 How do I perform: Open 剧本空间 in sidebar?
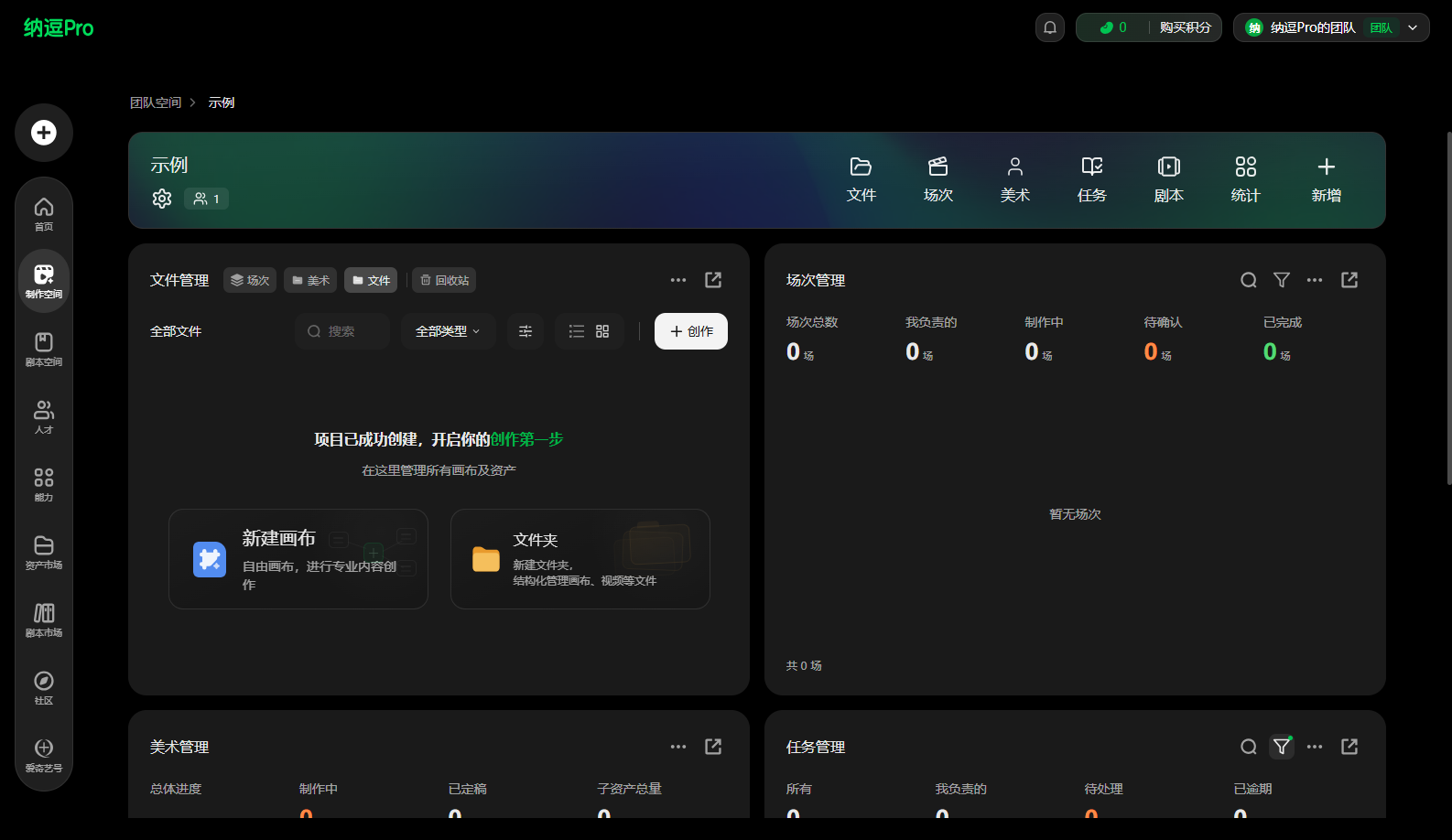point(44,350)
